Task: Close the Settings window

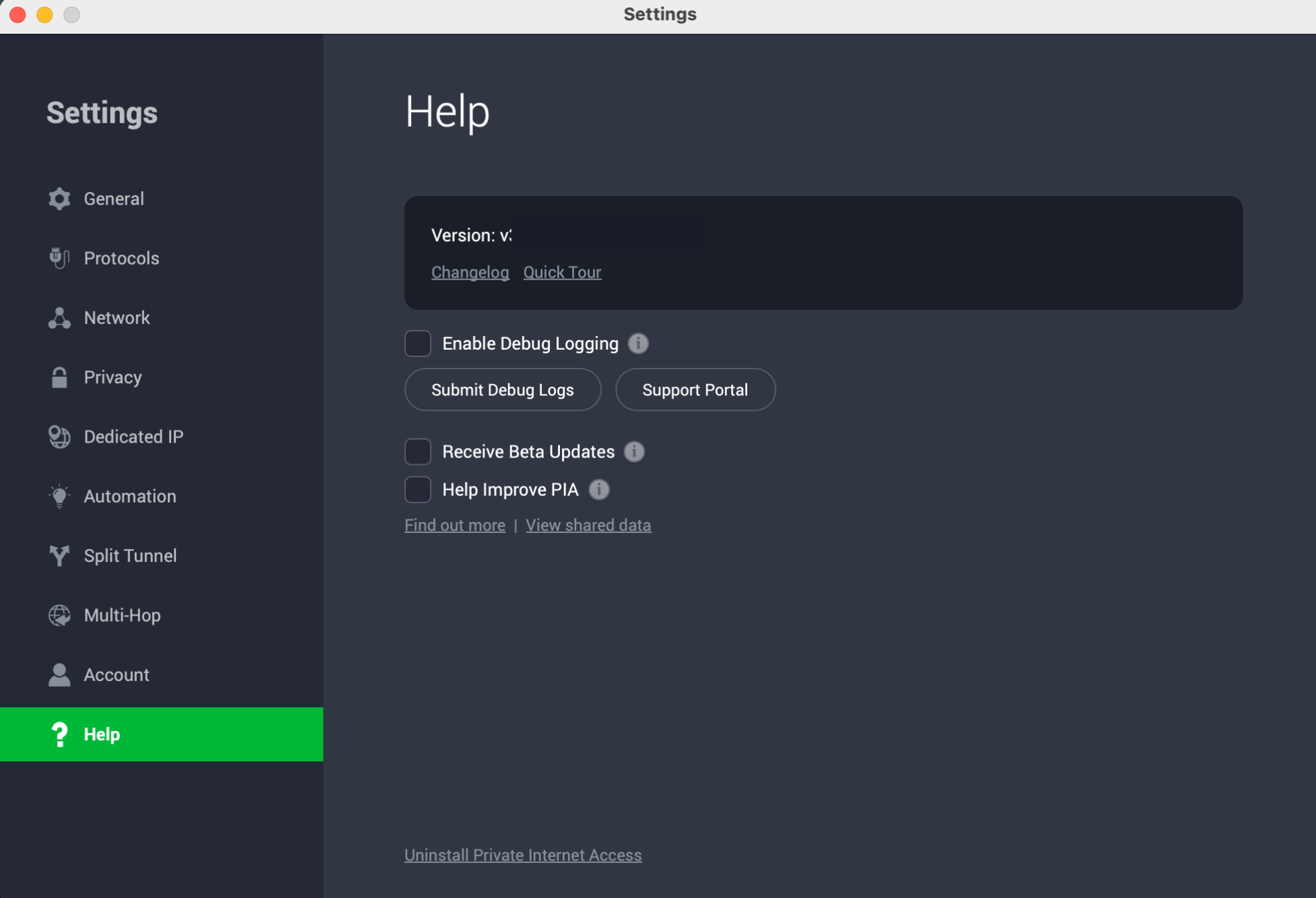Action: pyautogui.click(x=18, y=15)
